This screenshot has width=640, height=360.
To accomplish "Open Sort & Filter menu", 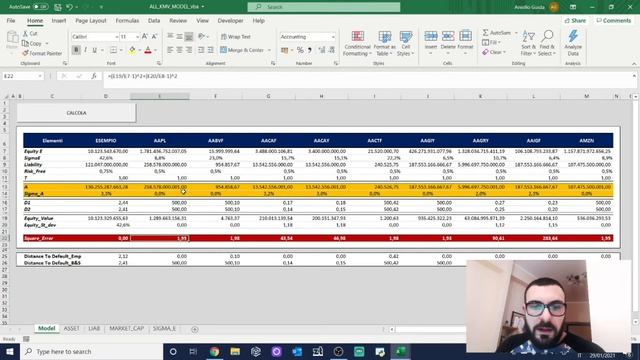I will click(529, 43).
